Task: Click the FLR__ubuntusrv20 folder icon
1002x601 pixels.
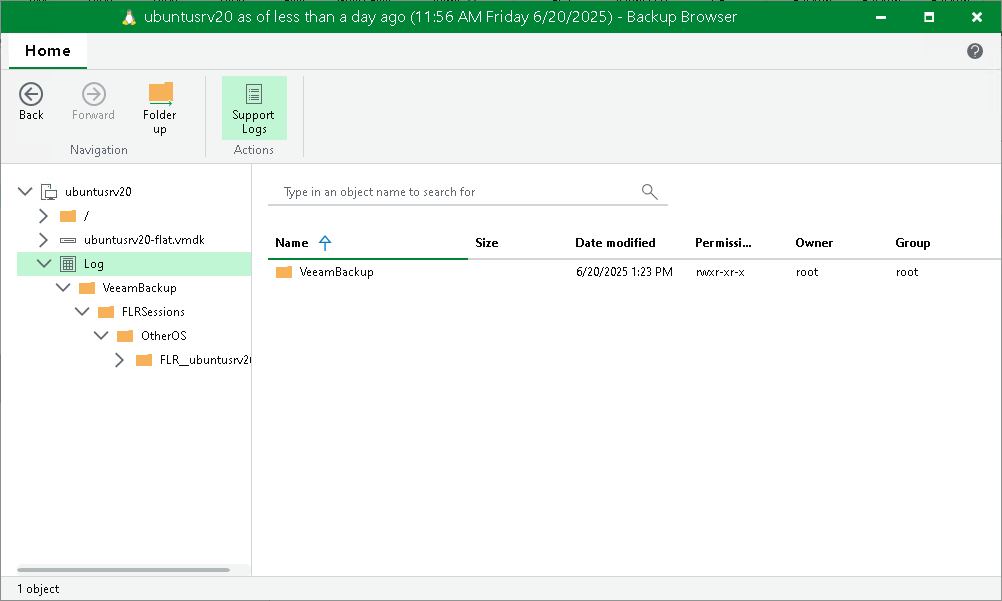Action: pyautogui.click(x=144, y=360)
